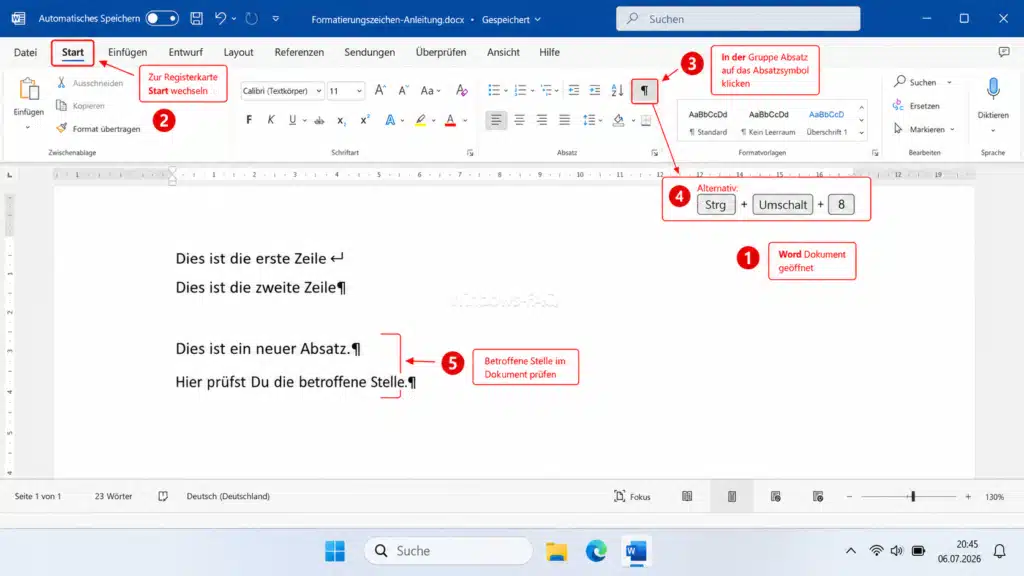Image resolution: width=1024 pixels, height=576 pixels.
Task: Switch to the Sendungen tab
Action: [x=370, y=52]
